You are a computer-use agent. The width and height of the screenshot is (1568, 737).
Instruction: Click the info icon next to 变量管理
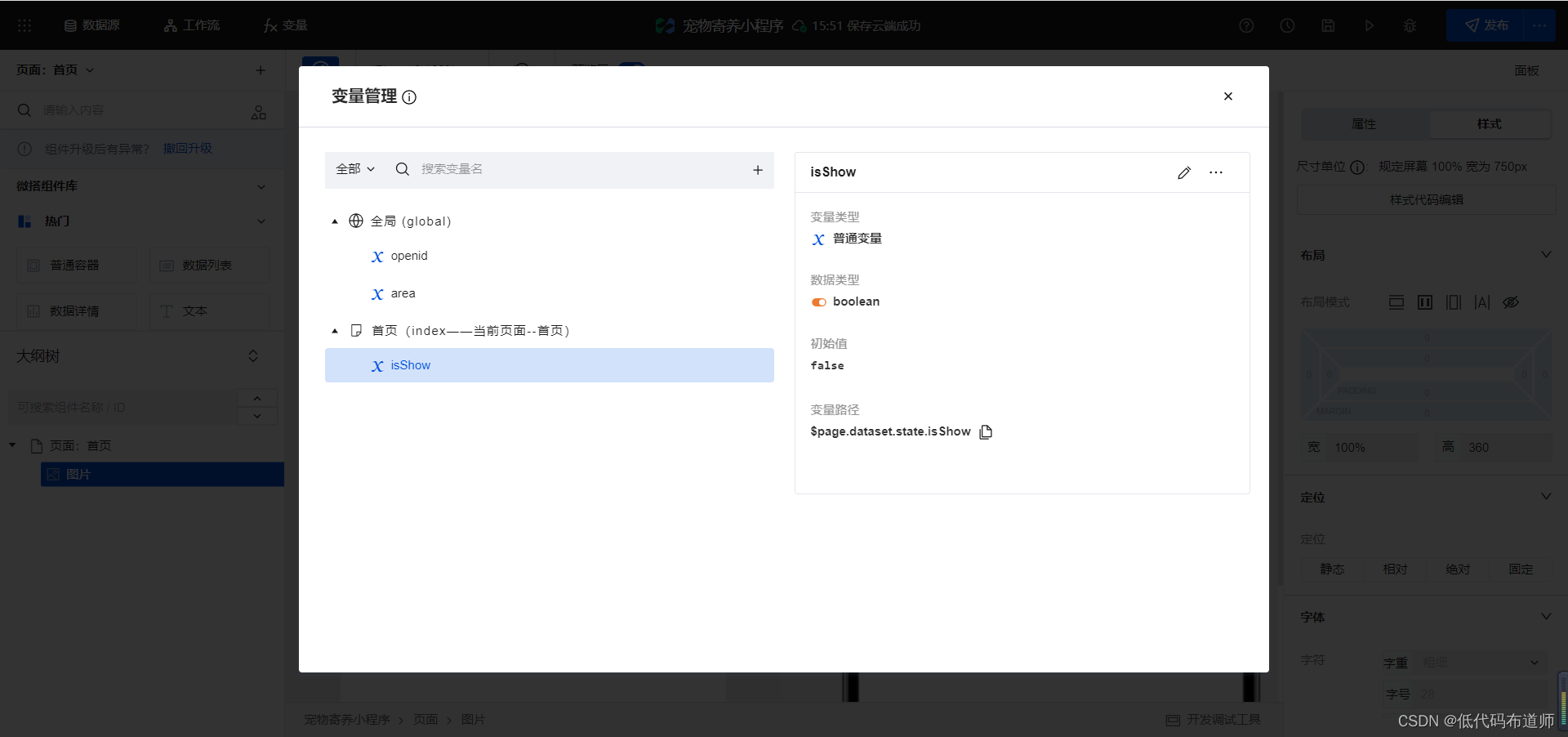(409, 97)
